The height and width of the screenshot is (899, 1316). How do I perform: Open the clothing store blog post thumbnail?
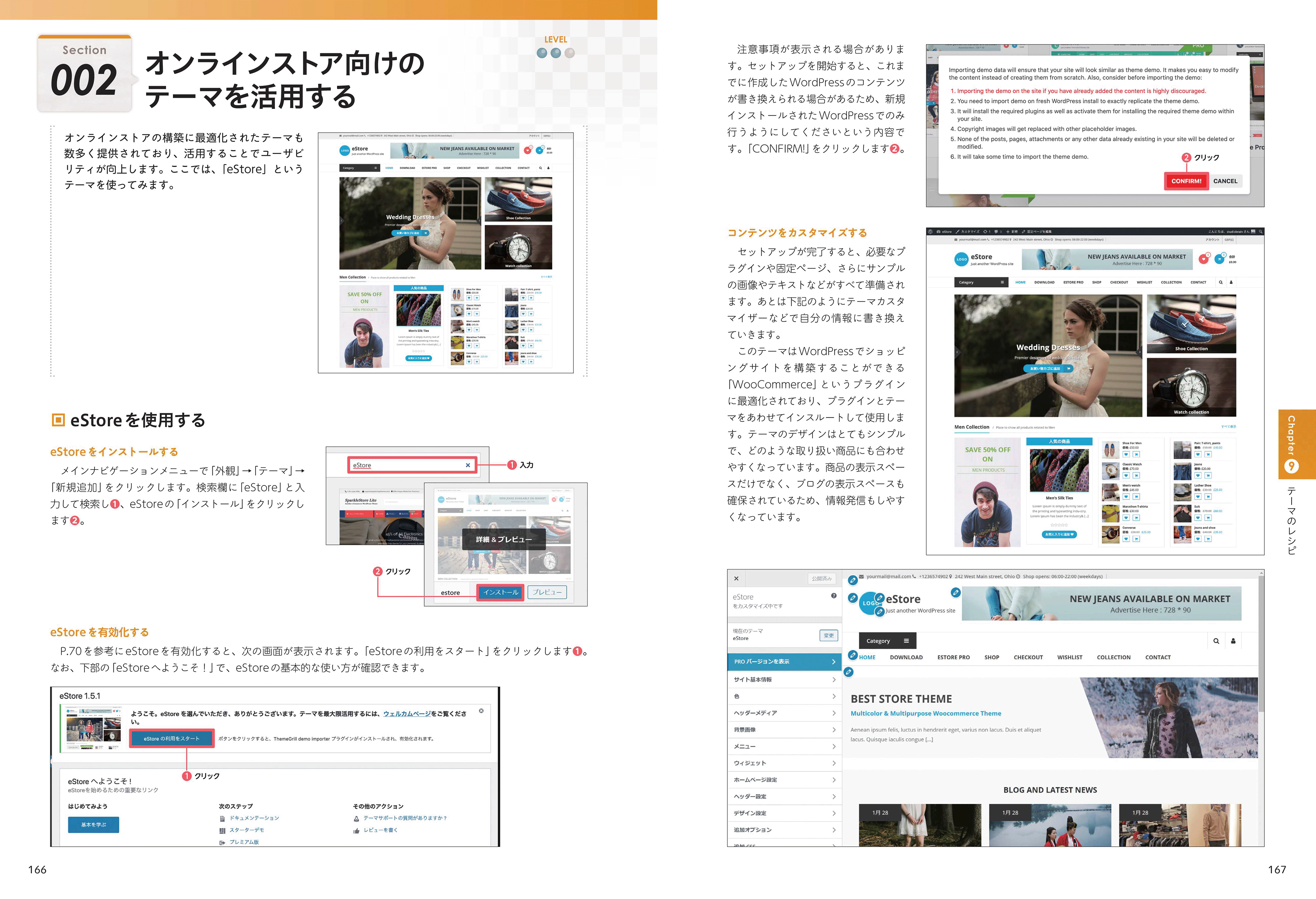coord(1180,825)
